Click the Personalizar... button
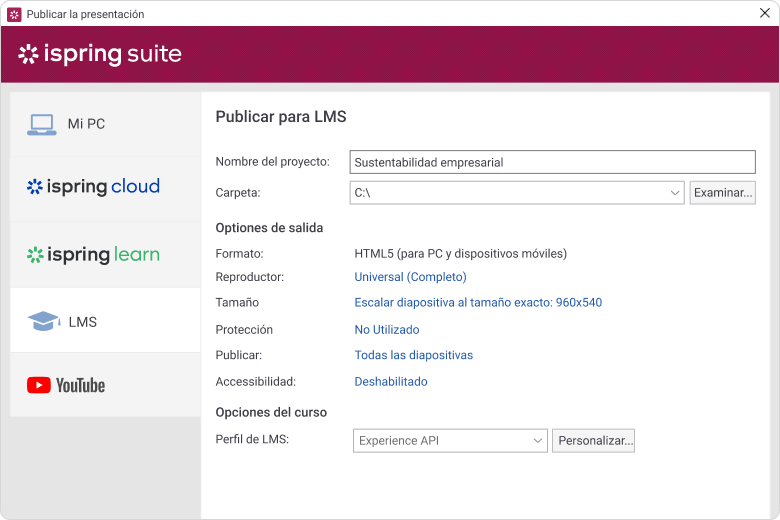Viewport: 780px width, 520px height. [x=593, y=440]
